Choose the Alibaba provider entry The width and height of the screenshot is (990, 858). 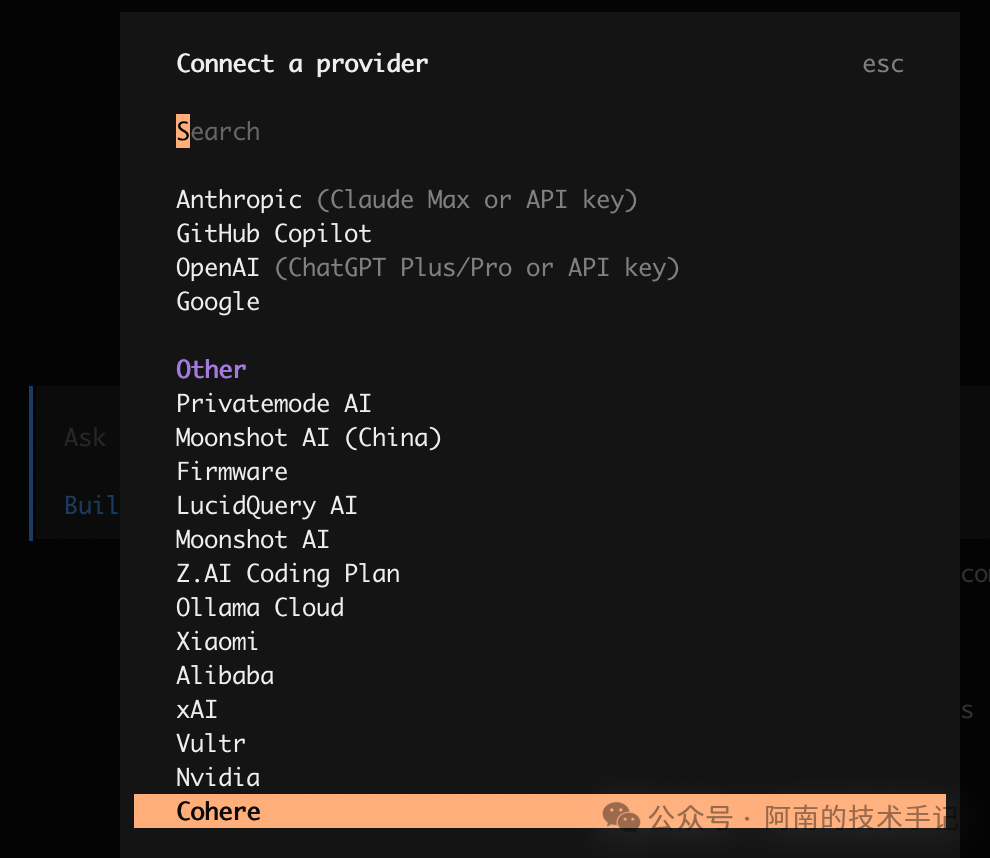[224, 675]
